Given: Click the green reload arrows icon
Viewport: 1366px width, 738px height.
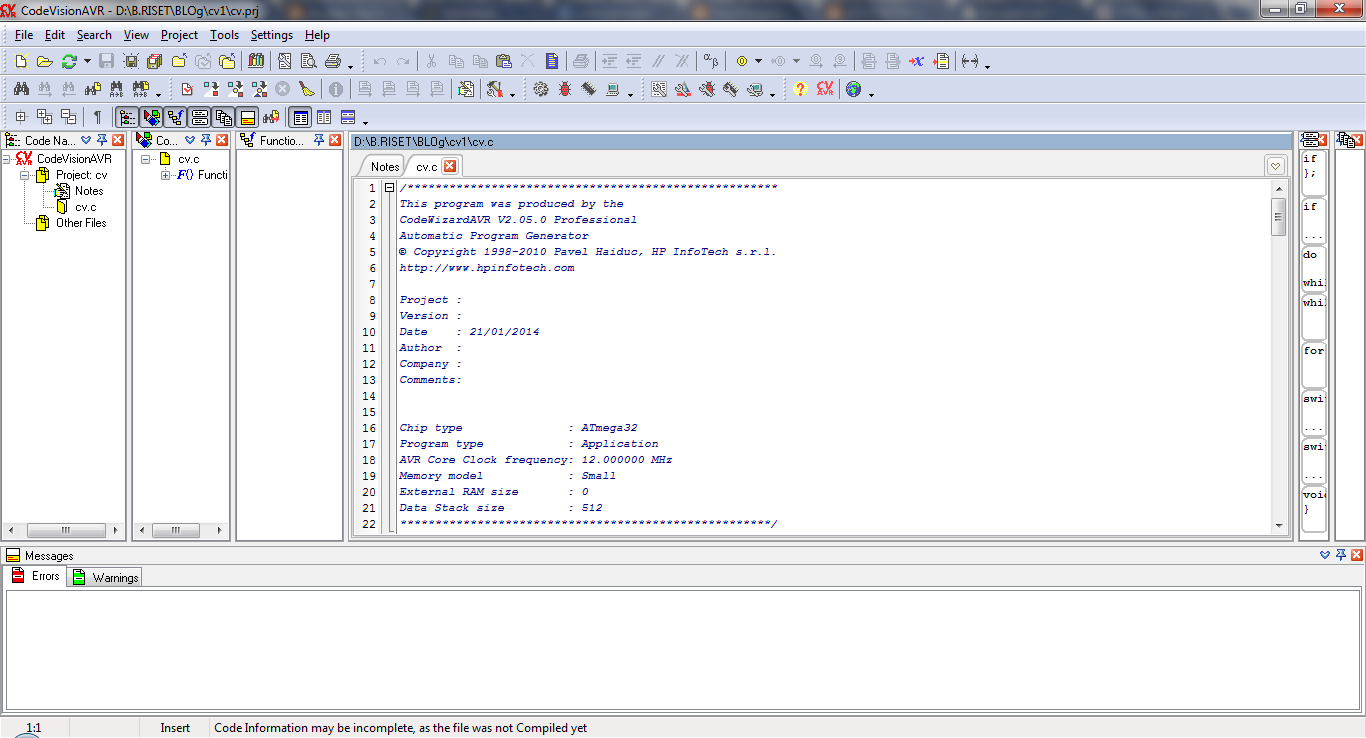Looking at the screenshot, I should [69, 61].
